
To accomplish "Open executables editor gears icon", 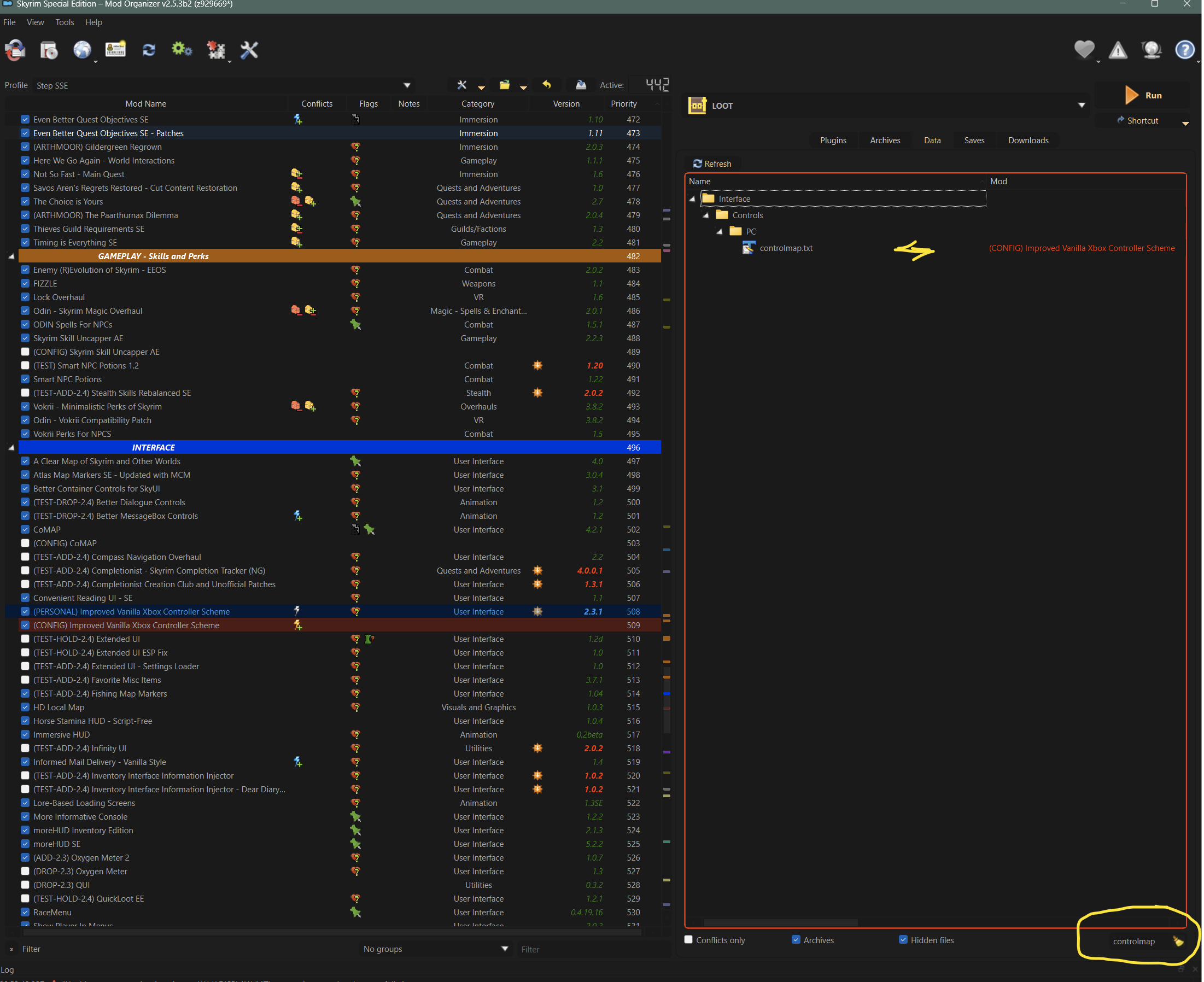I will coord(182,50).
